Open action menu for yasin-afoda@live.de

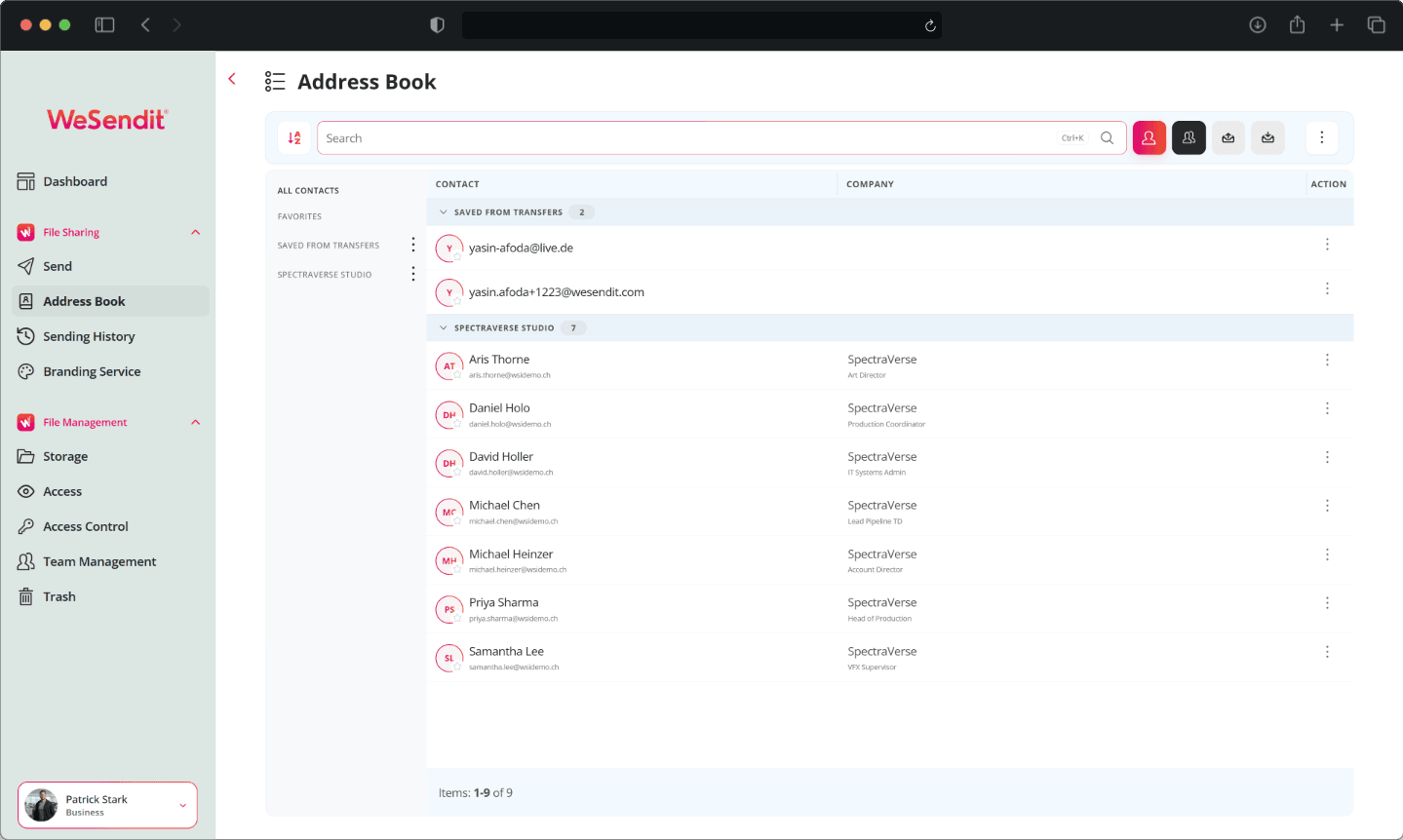pyautogui.click(x=1327, y=245)
